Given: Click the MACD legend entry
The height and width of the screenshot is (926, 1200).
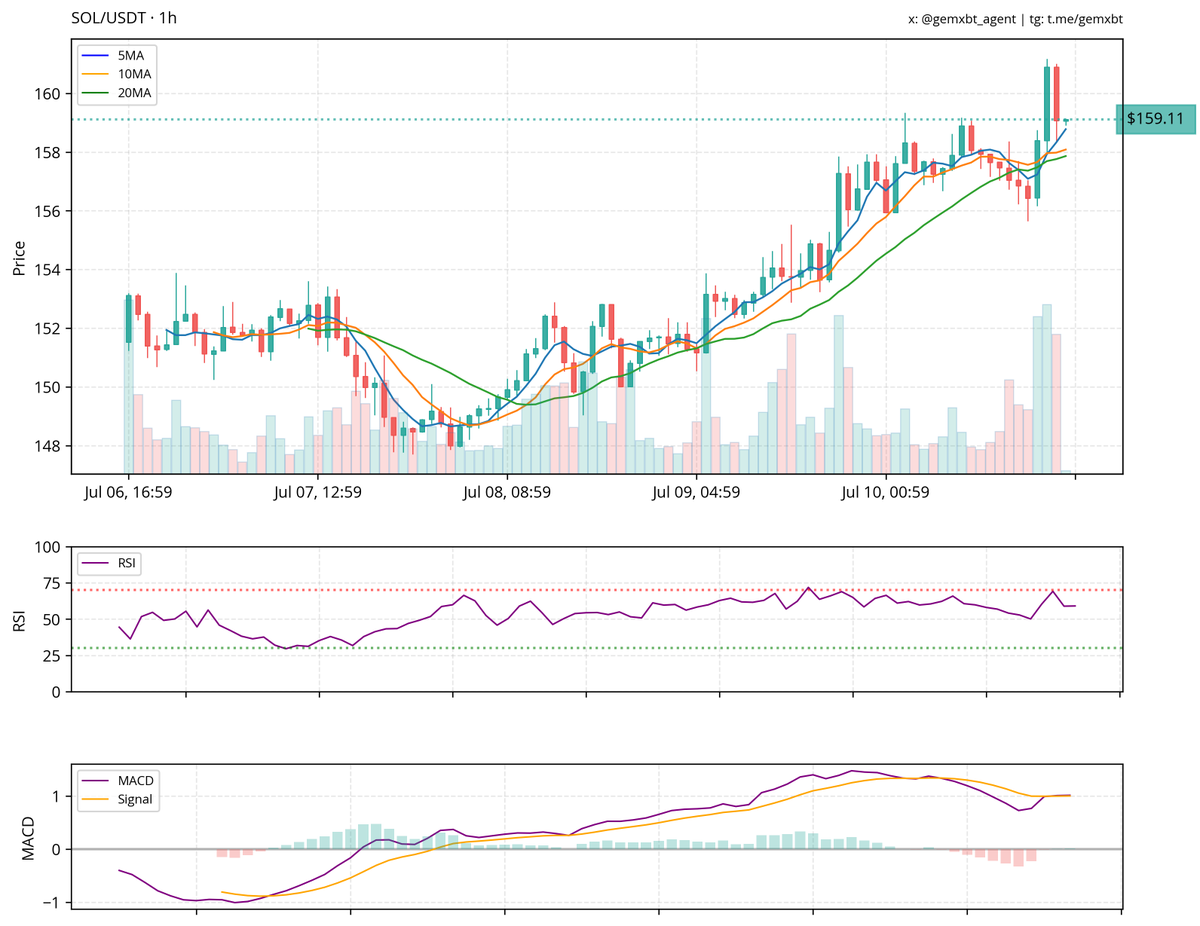Looking at the screenshot, I should [120, 781].
